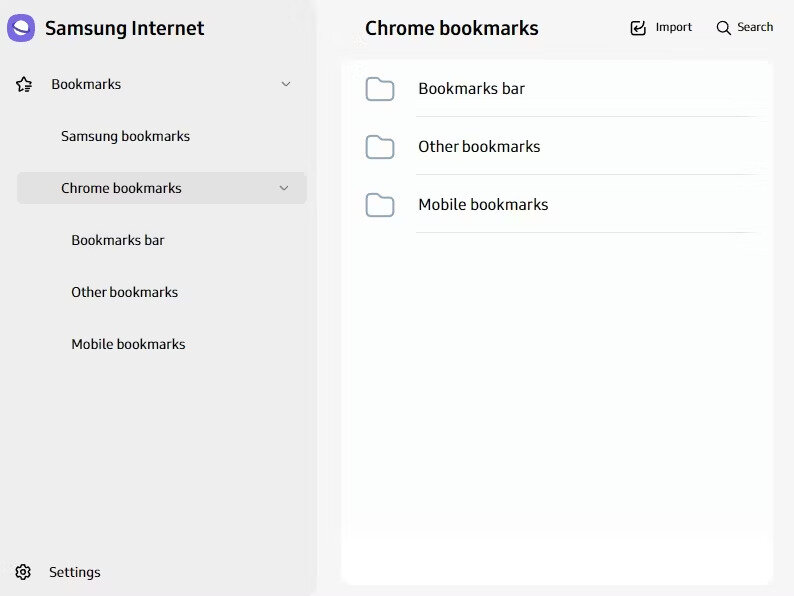Select Chrome bookmarks in sidebar
This screenshot has width=794, height=596.
click(162, 188)
